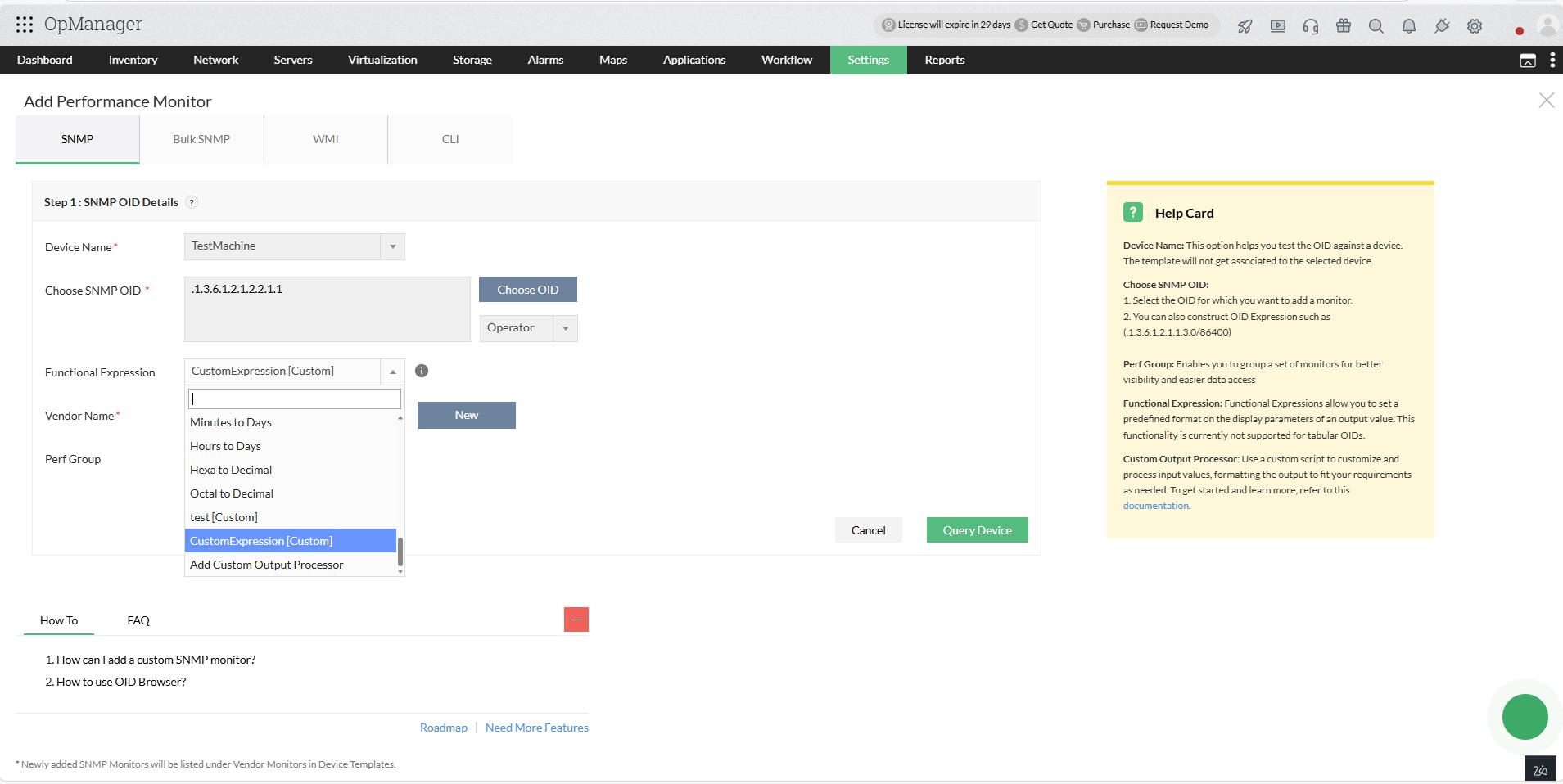Click the license expiry notice
The width and height of the screenshot is (1563, 784).
click(x=946, y=25)
